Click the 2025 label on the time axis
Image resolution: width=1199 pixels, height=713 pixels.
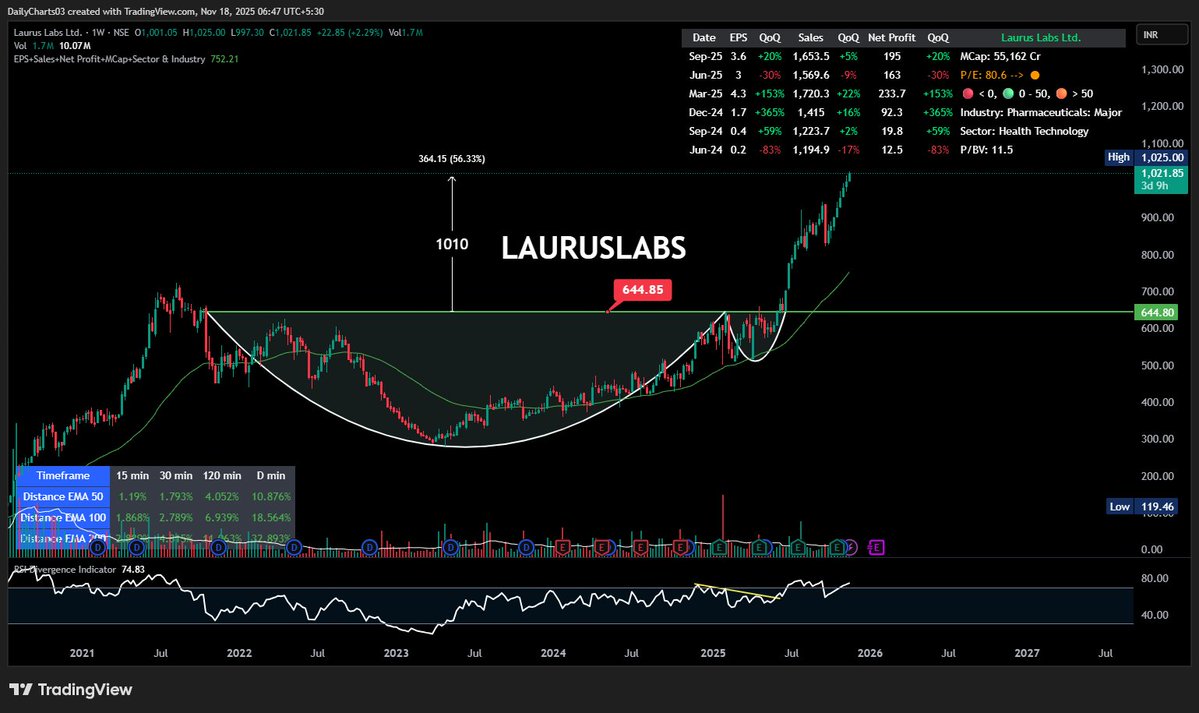click(x=712, y=653)
